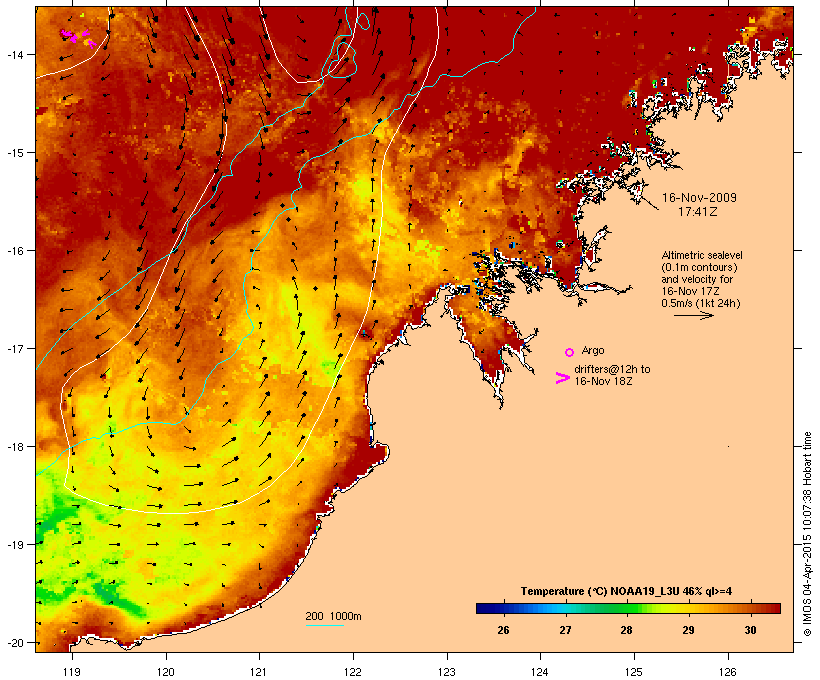
Task: Click the longitude label 120
Action: click(166, 672)
